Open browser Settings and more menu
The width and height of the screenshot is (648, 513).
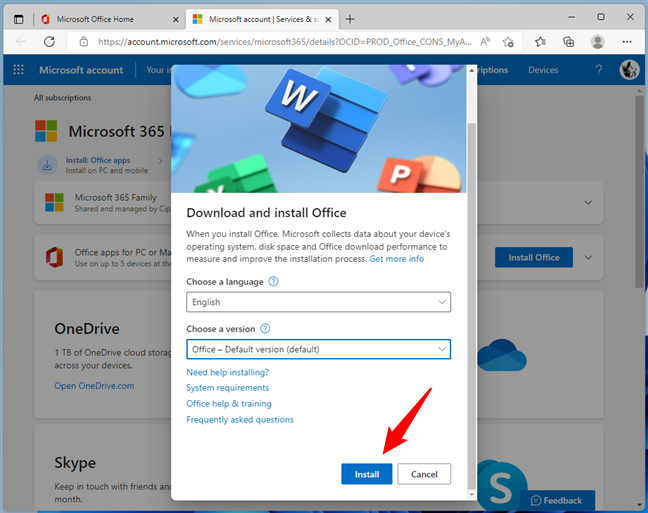click(627, 41)
